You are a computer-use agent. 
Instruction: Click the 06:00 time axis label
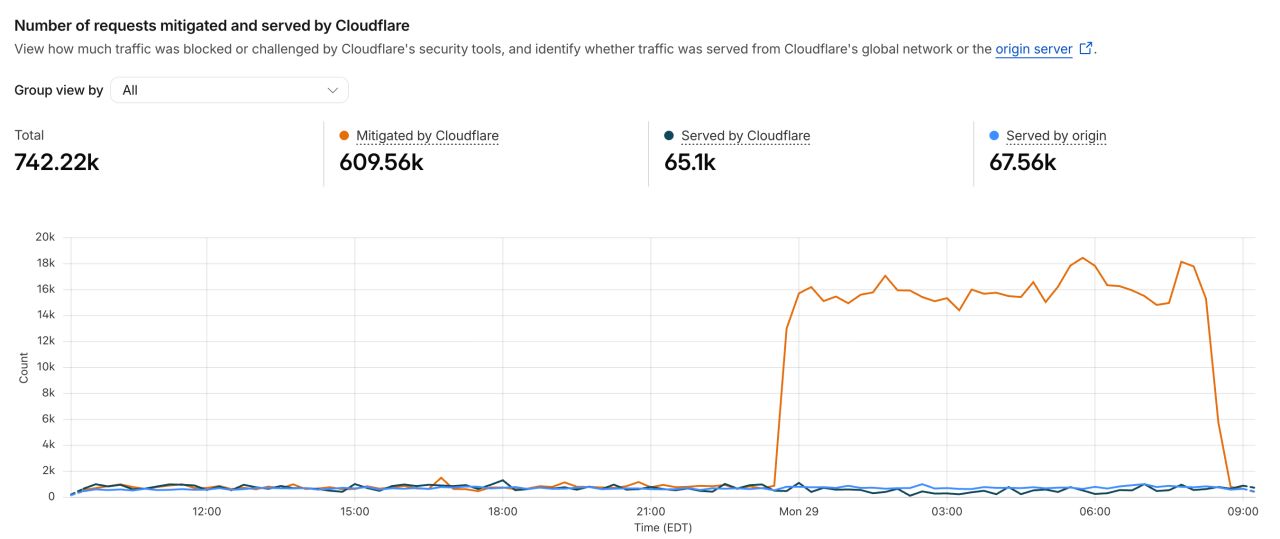(1095, 511)
